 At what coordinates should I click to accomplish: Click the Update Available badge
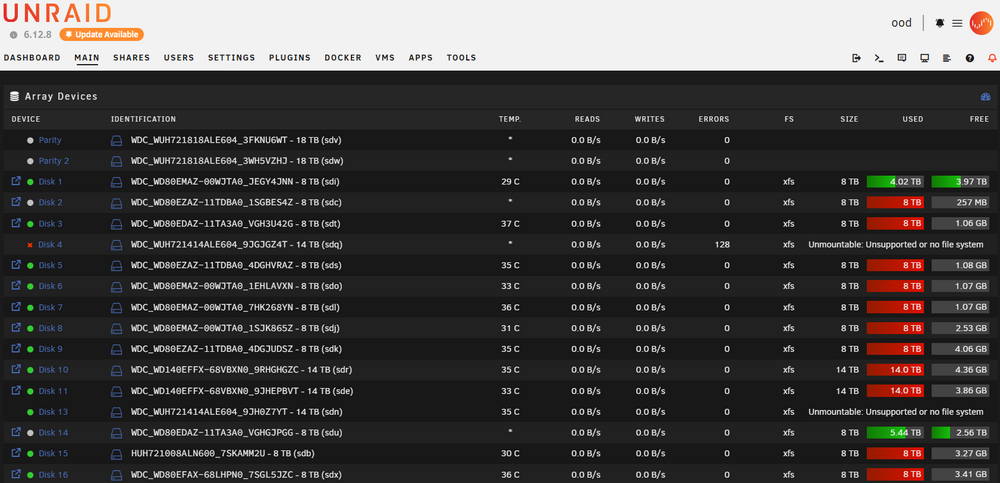coord(101,34)
